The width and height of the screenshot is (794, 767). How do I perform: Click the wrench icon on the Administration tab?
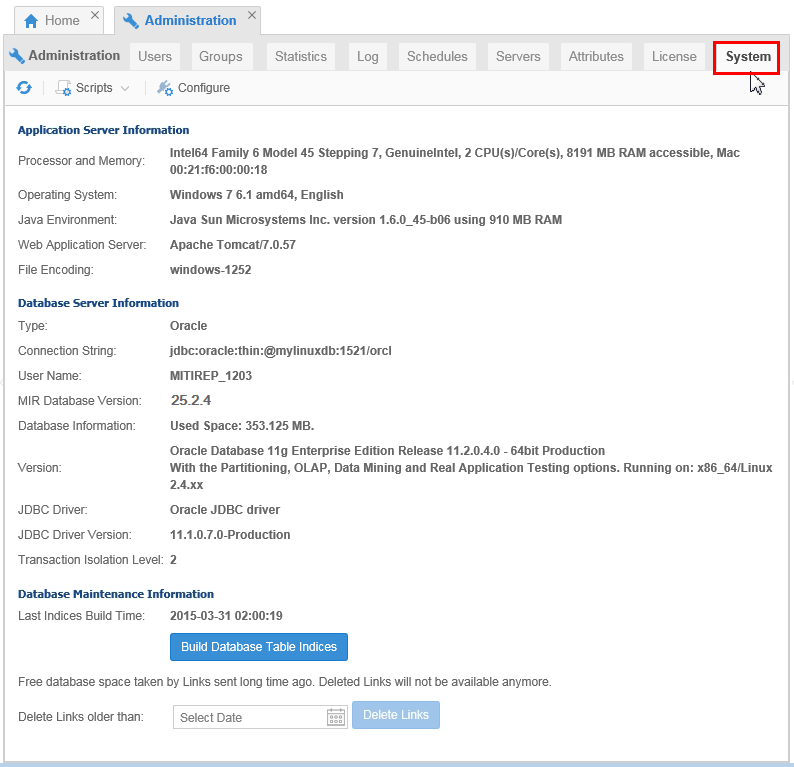[131, 21]
